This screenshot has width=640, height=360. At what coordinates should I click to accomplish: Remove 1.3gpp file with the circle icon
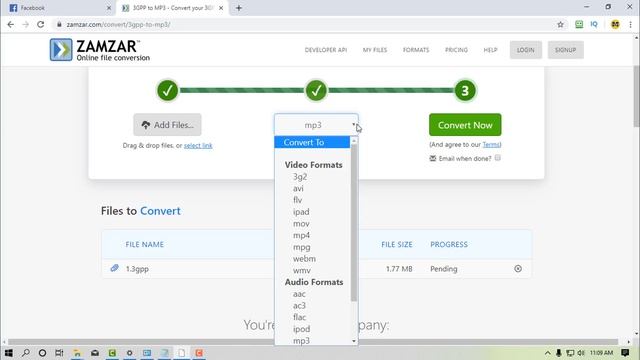(x=518, y=269)
